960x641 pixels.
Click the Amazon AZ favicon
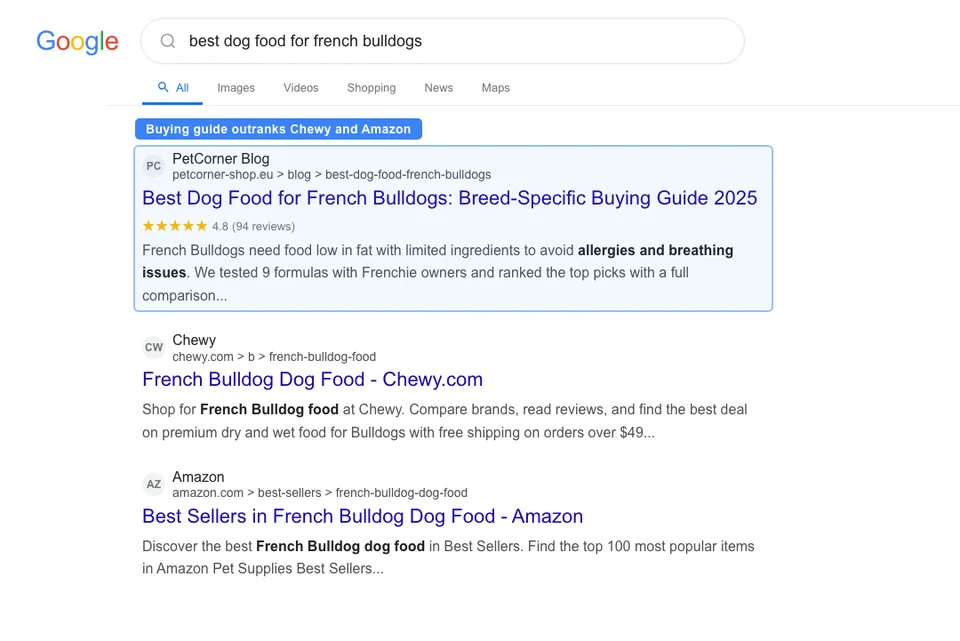[x=153, y=484]
